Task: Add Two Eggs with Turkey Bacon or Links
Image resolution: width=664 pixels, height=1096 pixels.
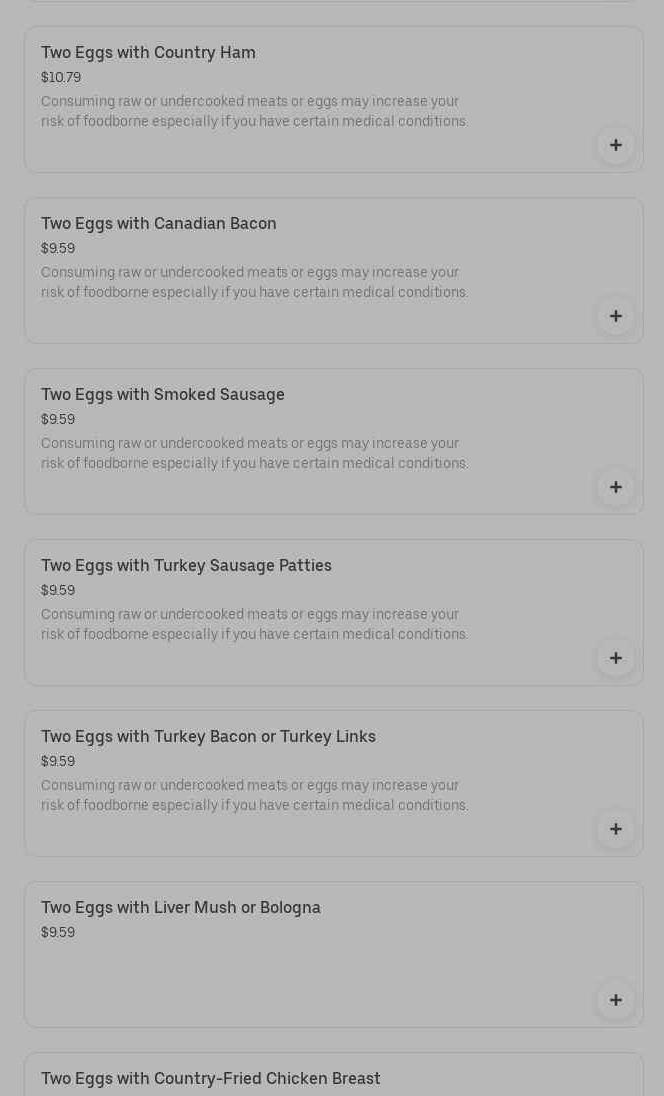Action: click(615, 830)
